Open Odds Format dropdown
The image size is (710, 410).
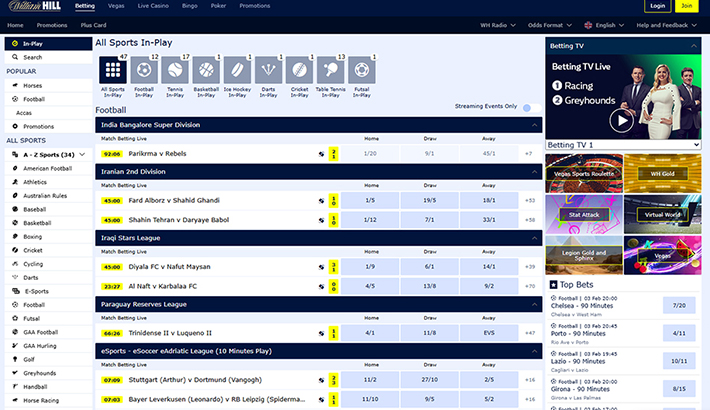click(x=550, y=25)
